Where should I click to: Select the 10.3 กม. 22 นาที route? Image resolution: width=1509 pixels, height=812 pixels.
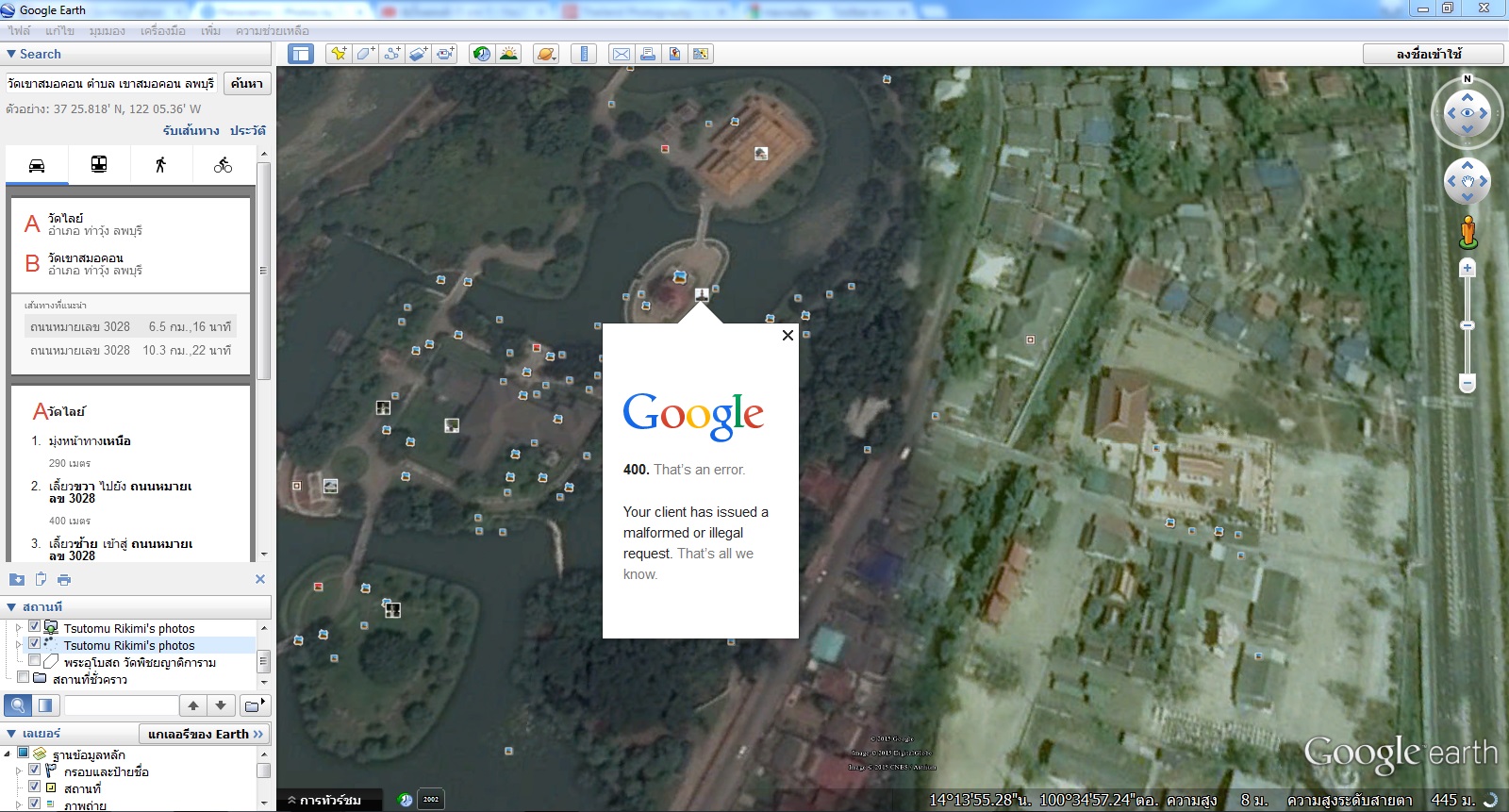pyautogui.click(x=130, y=350)
